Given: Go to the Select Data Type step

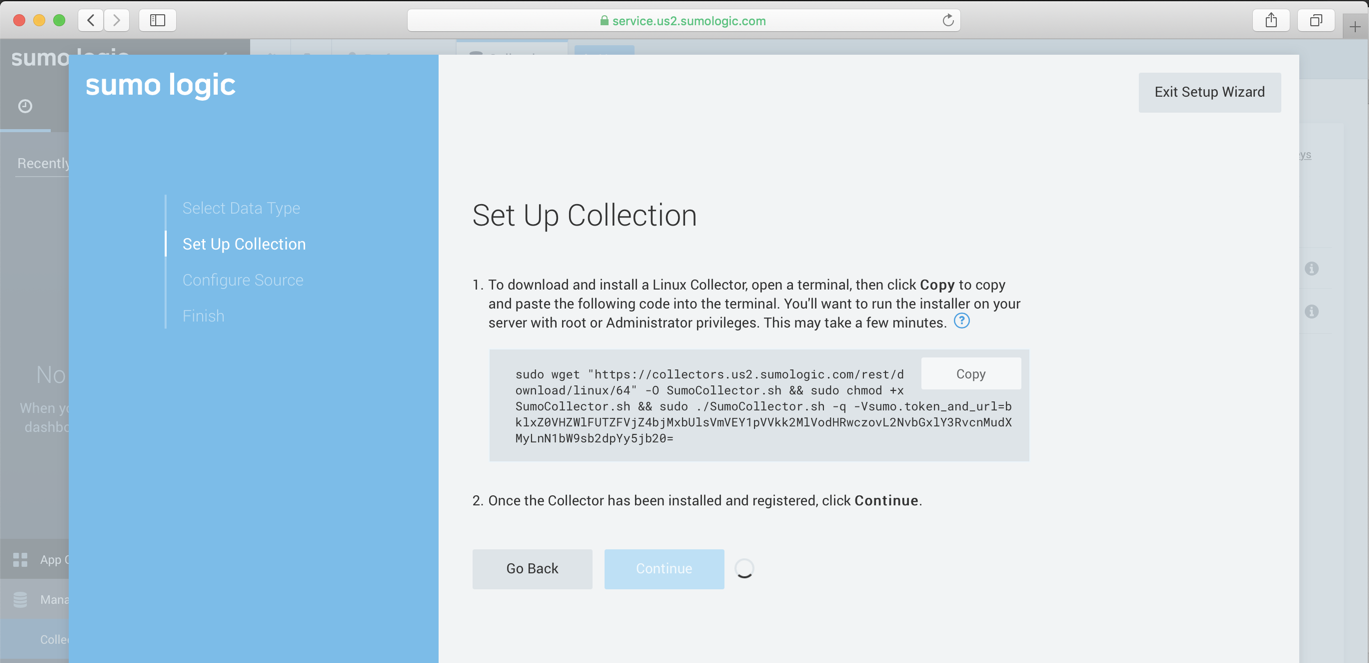Looking at the screenshot, I should tap(241, 208).
